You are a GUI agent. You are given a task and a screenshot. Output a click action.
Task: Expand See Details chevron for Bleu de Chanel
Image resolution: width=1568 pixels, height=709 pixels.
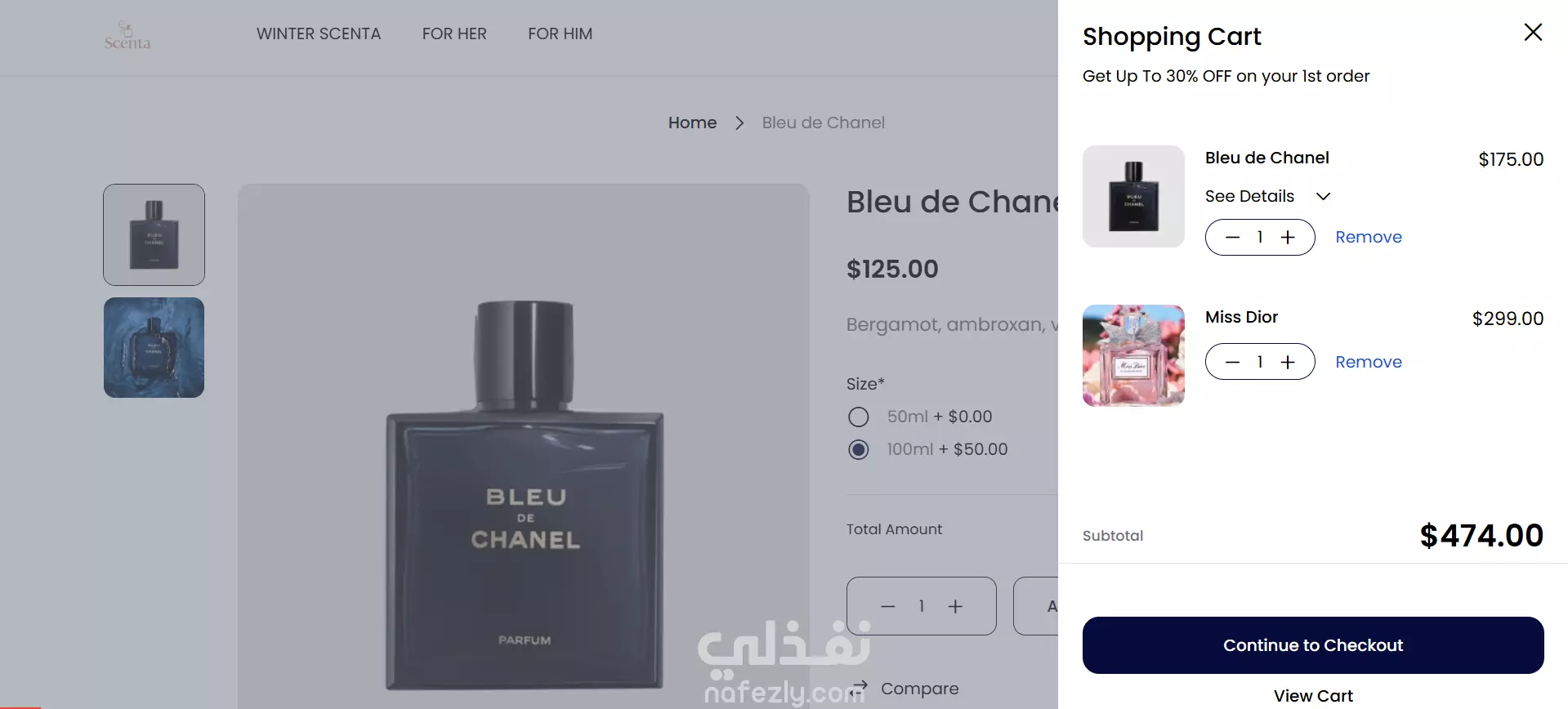[x=1324, y=197]
